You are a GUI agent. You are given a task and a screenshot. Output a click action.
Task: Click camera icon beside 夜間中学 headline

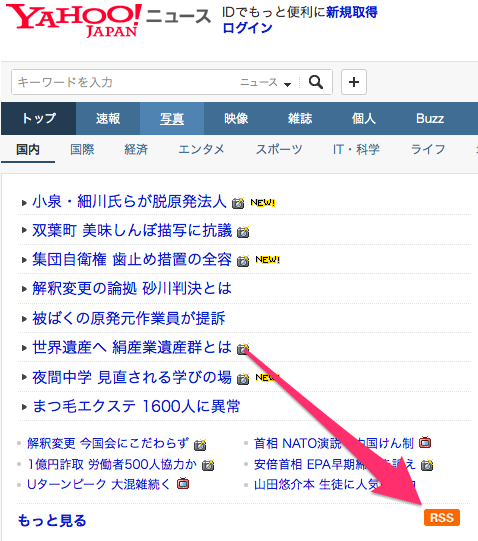[x=243, y=378]
